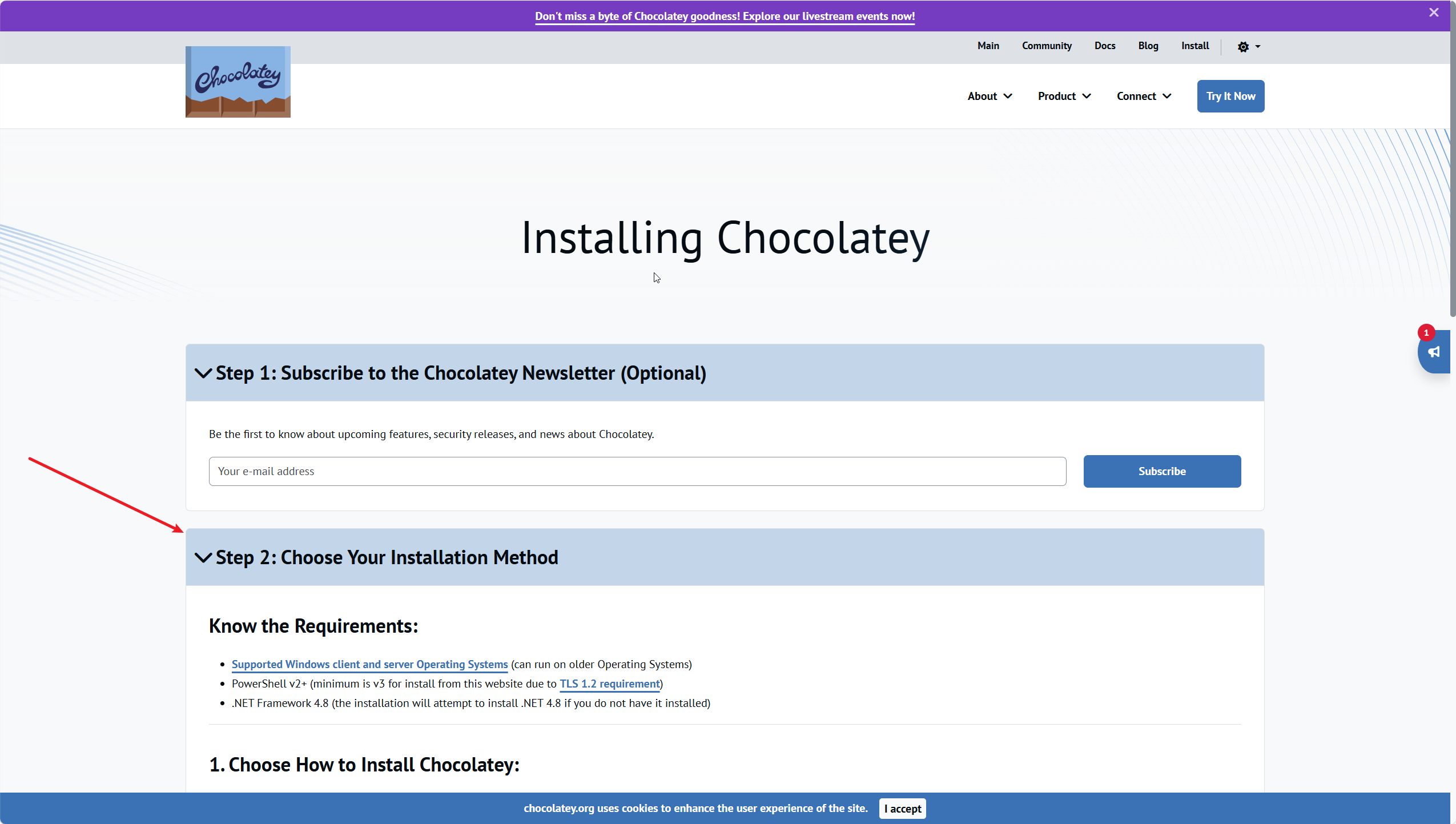Accept cookies with I accept button
The width and height of the screenshot is (1456, 824).
[x=902, y=809]
